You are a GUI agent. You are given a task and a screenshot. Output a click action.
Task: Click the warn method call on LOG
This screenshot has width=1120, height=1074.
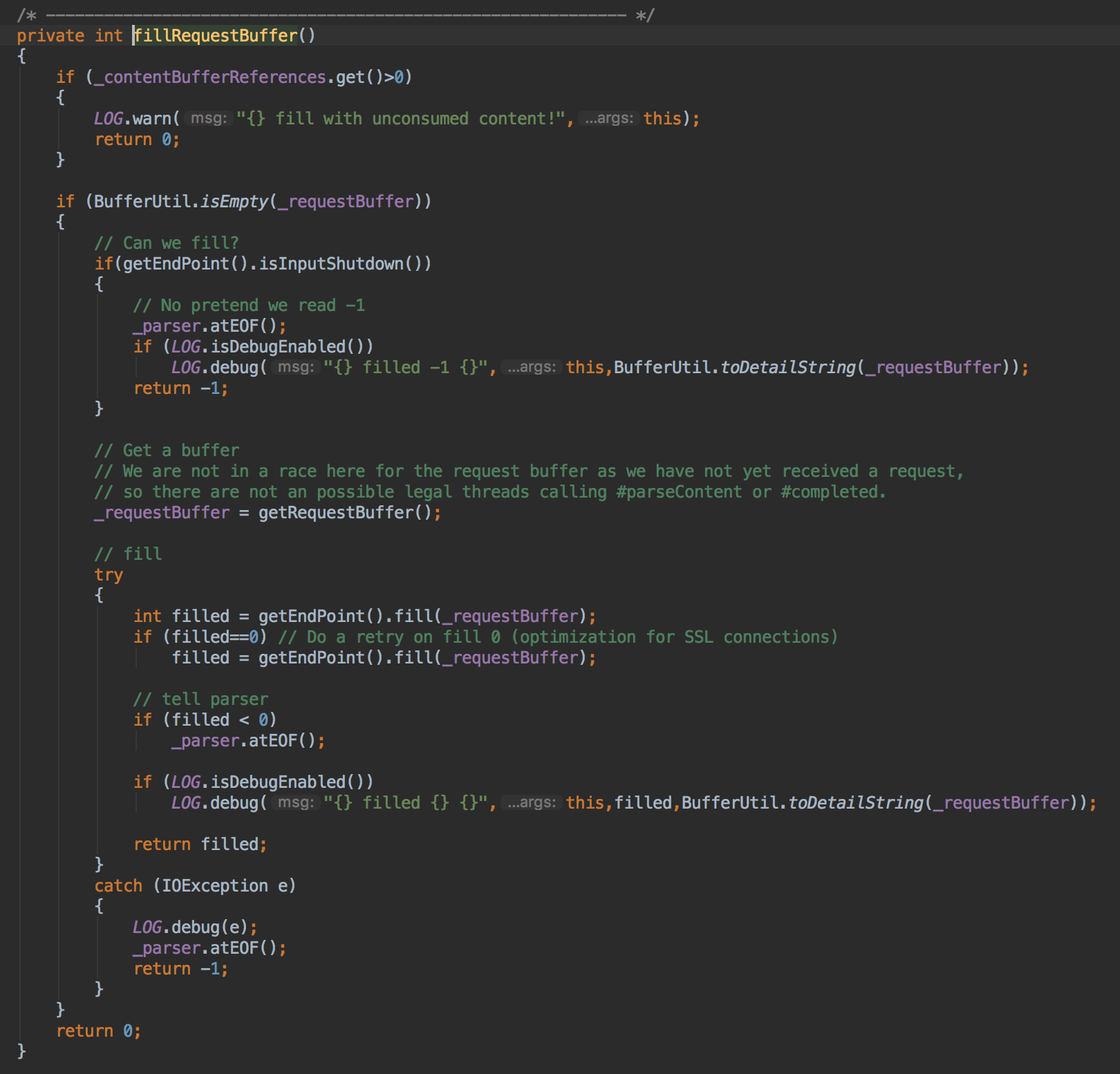[x=151, y=118]
